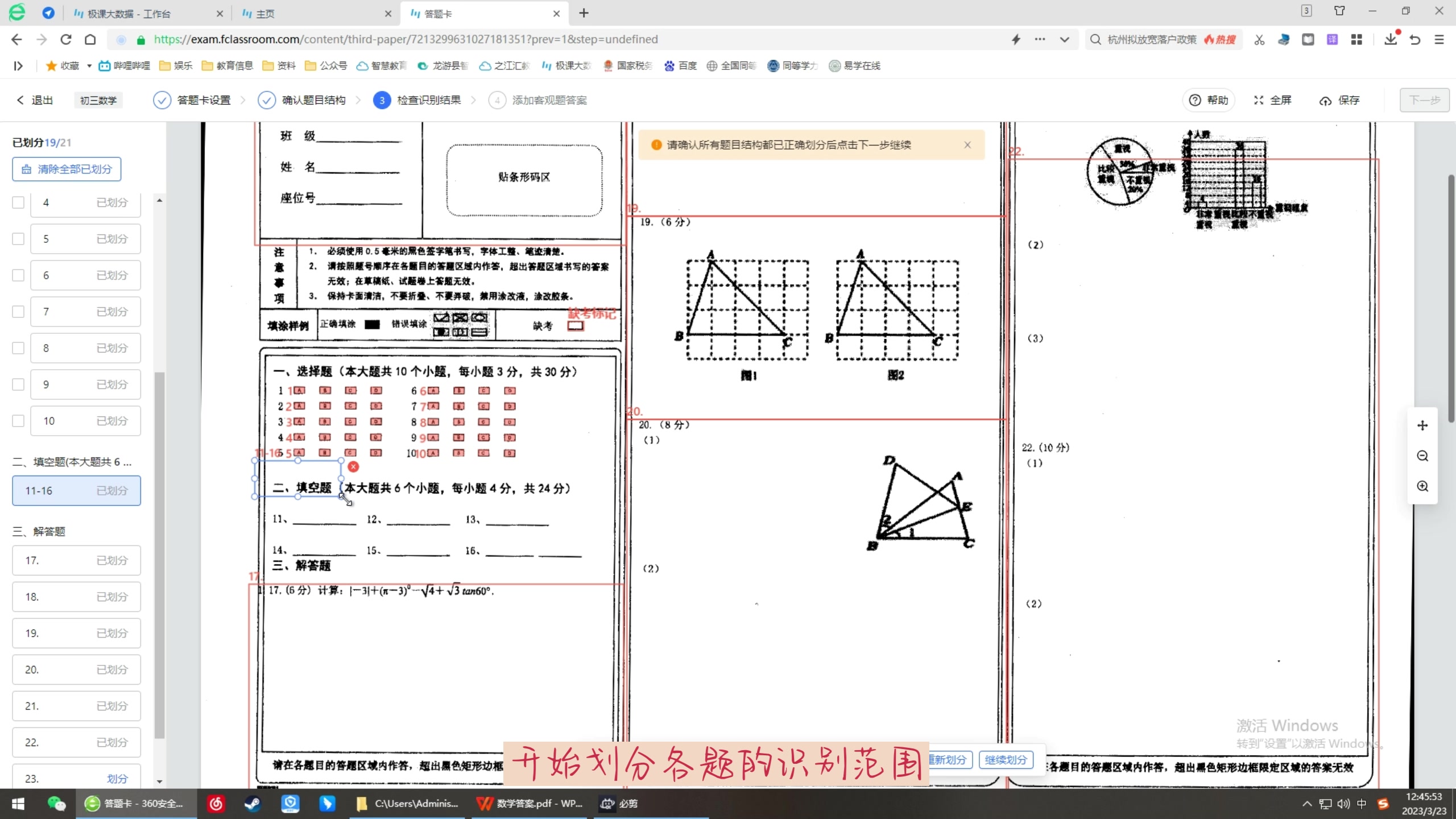Open Steam from taskbar
This screenshot has width=1456, height=819.
click(x=253, y=804)
